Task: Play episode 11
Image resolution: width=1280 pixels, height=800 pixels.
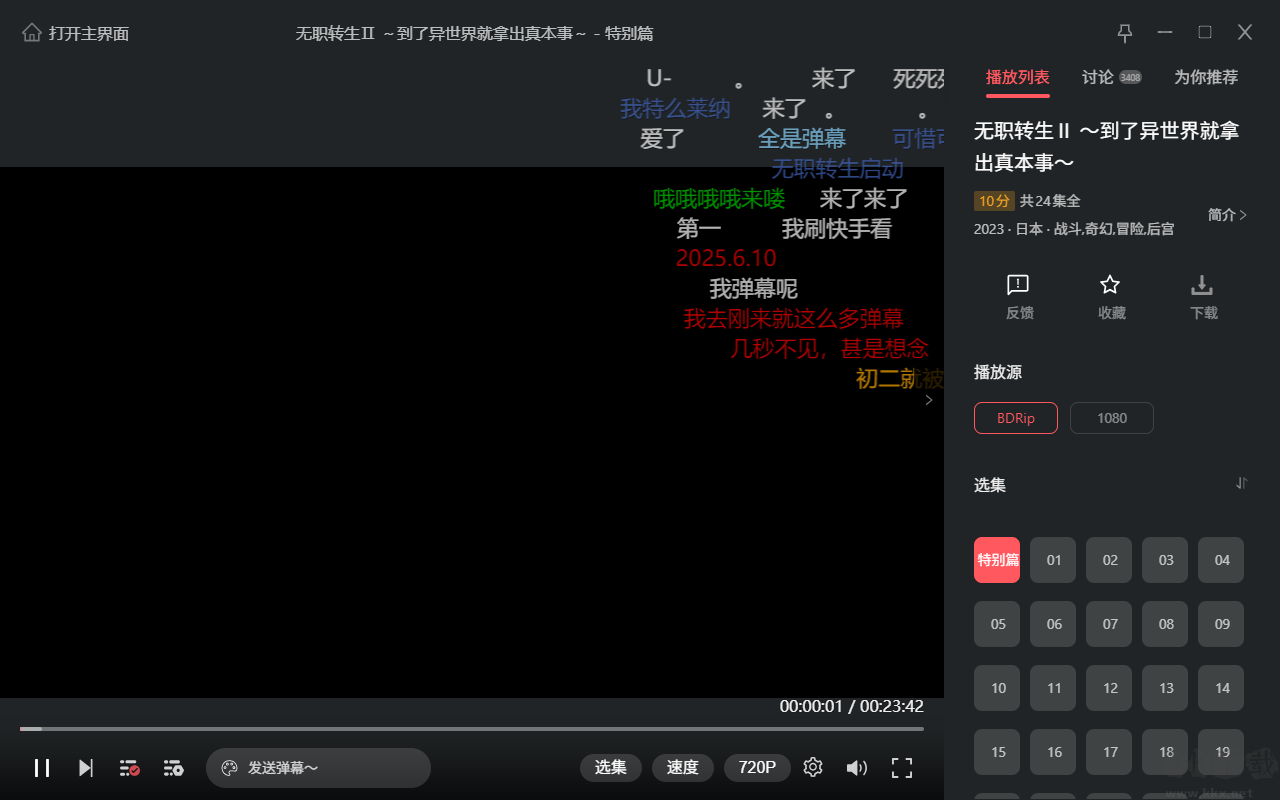Action: pyautogui.click(x=1053, y=688)
